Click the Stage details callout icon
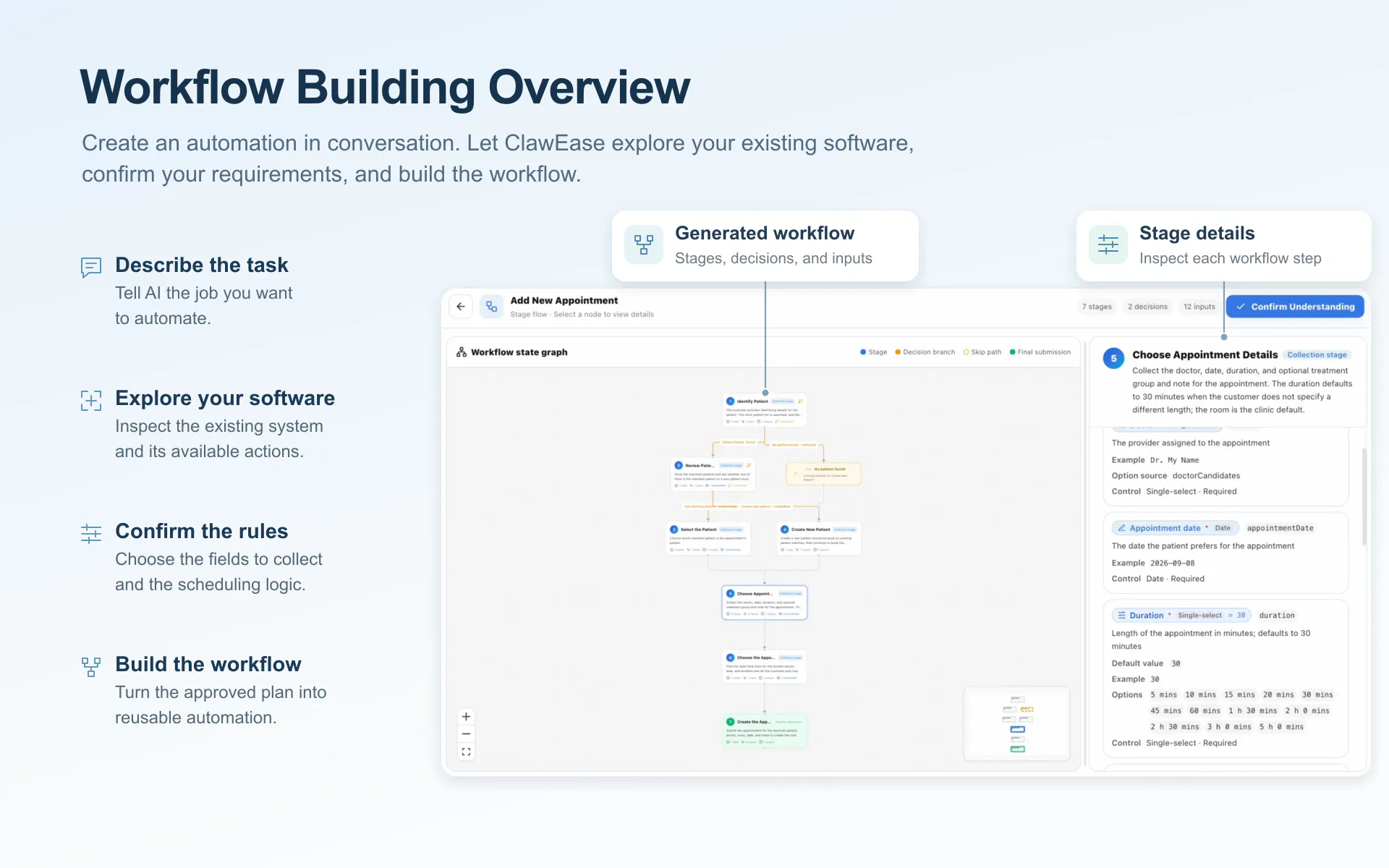 tap(1108, 244)
